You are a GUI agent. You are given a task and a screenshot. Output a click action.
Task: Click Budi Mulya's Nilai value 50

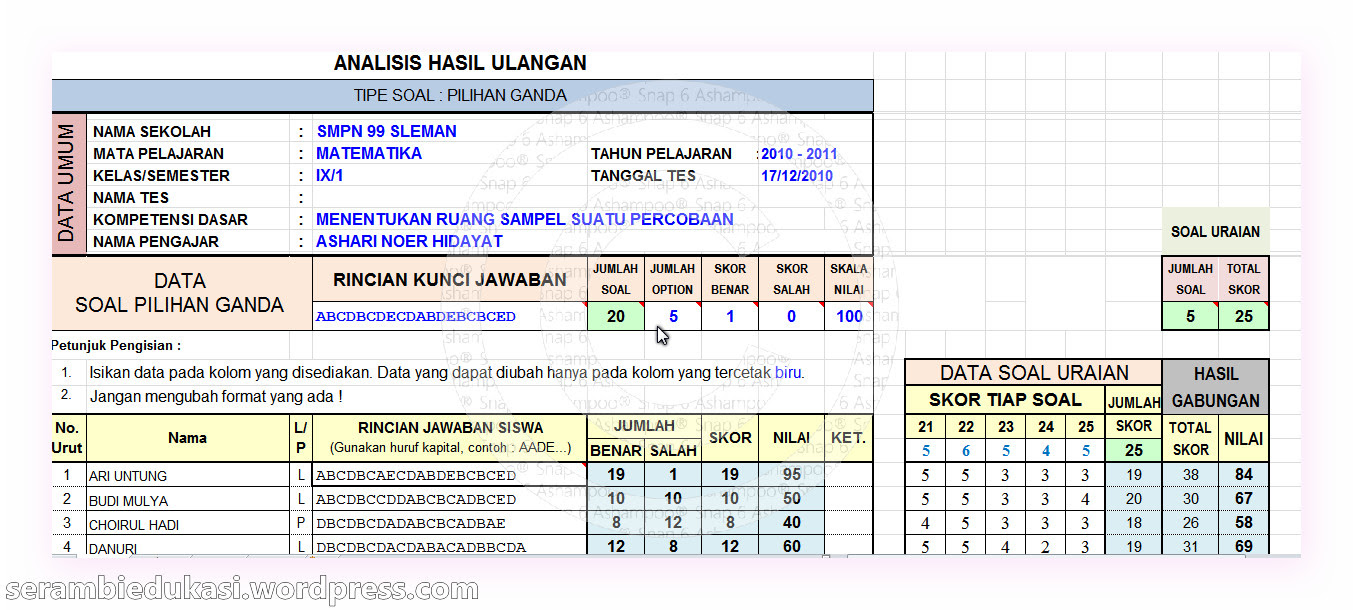pos(792,499)
